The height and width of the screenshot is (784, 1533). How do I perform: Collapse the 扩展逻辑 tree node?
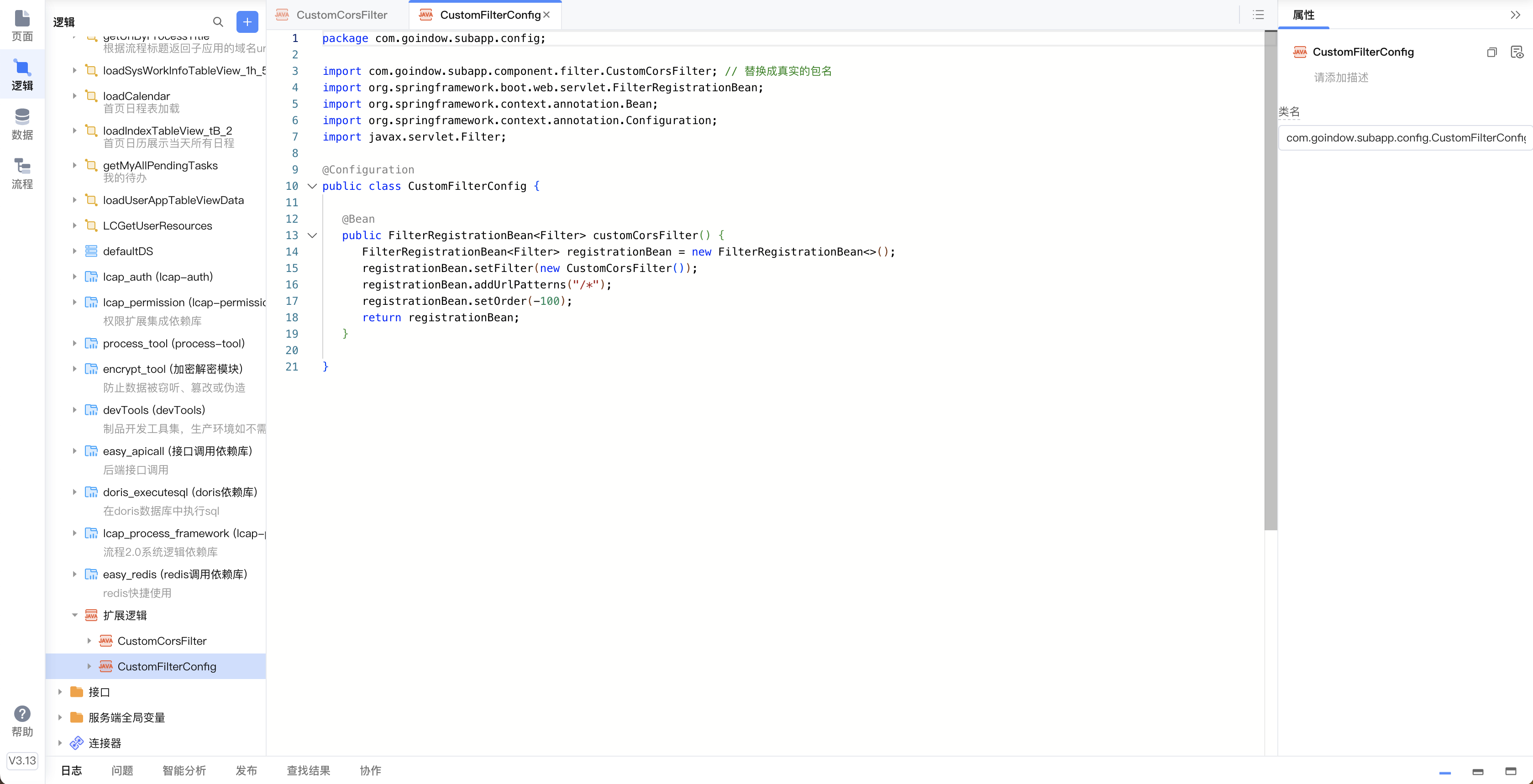(x=75, y=615)
